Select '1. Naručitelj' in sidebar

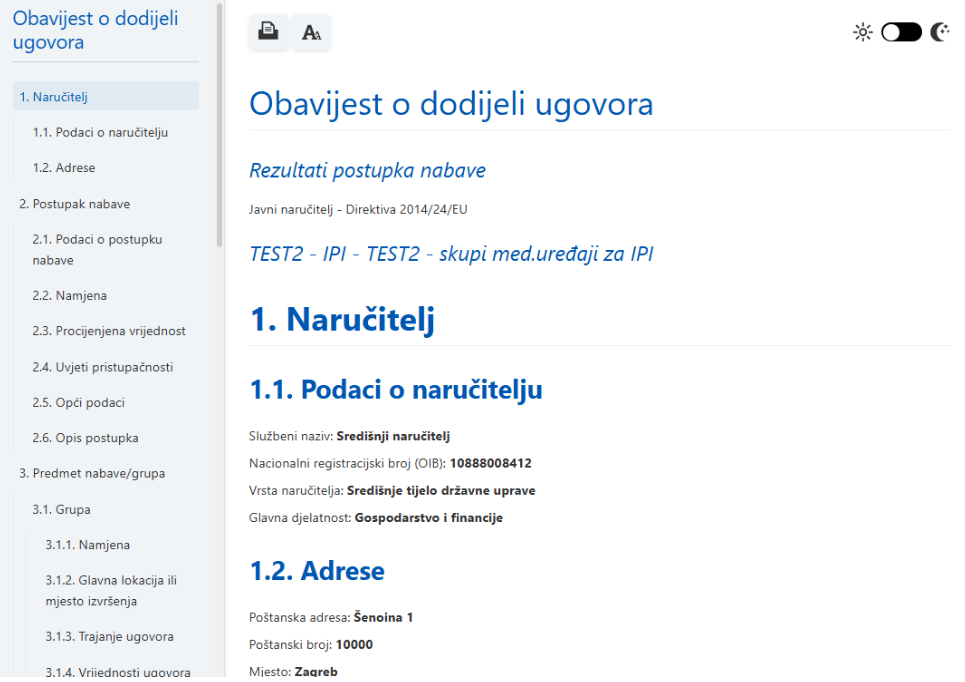pyautogui.click(x=55, y=97)
